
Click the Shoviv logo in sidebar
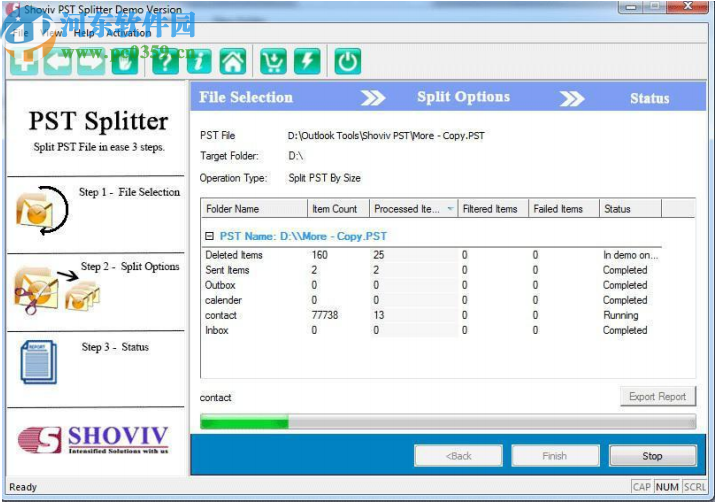94,440
